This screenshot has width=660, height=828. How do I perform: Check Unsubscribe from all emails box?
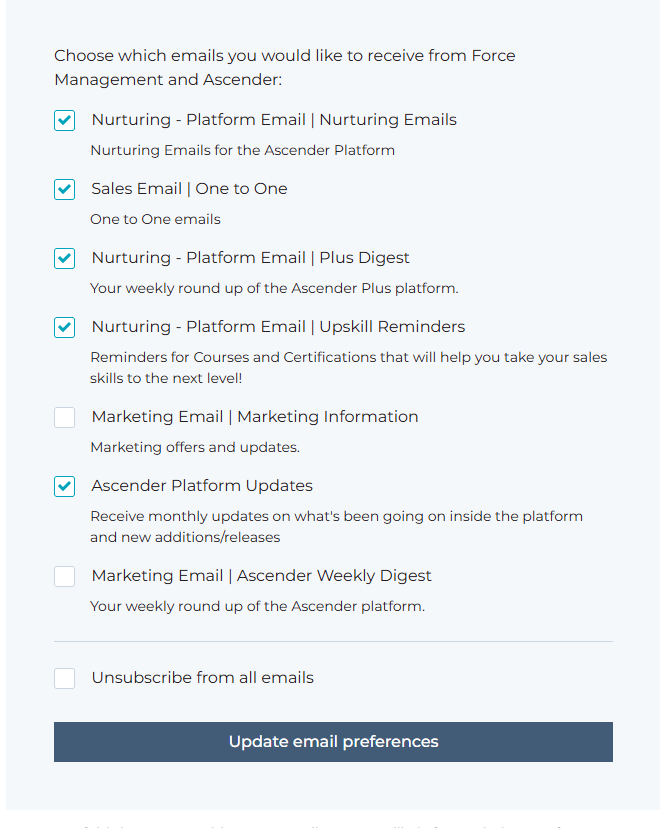[x=64, y=679]
